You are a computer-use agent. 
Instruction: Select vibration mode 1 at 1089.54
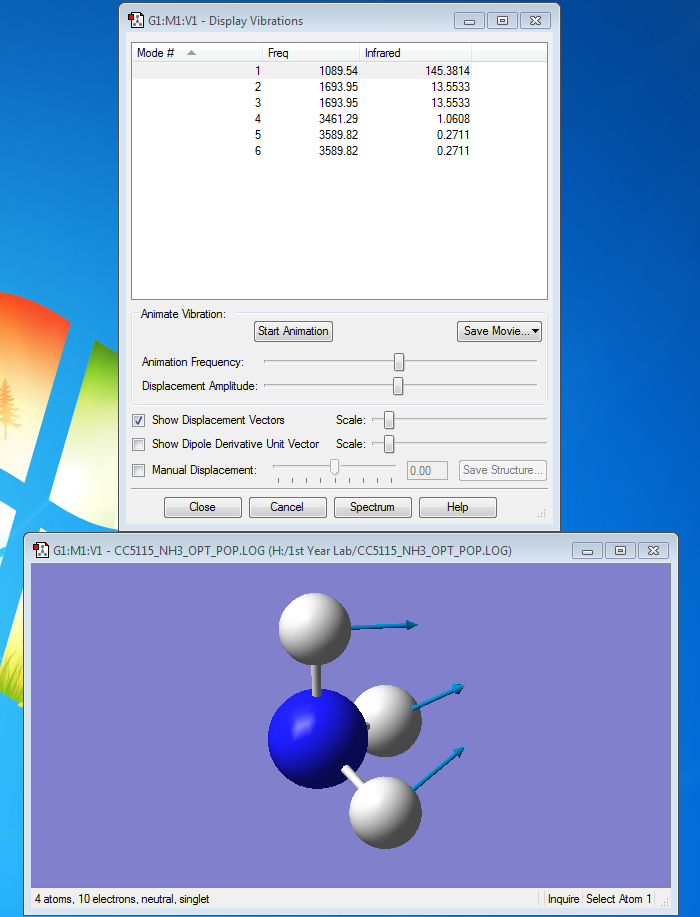[x=302, y=71]
